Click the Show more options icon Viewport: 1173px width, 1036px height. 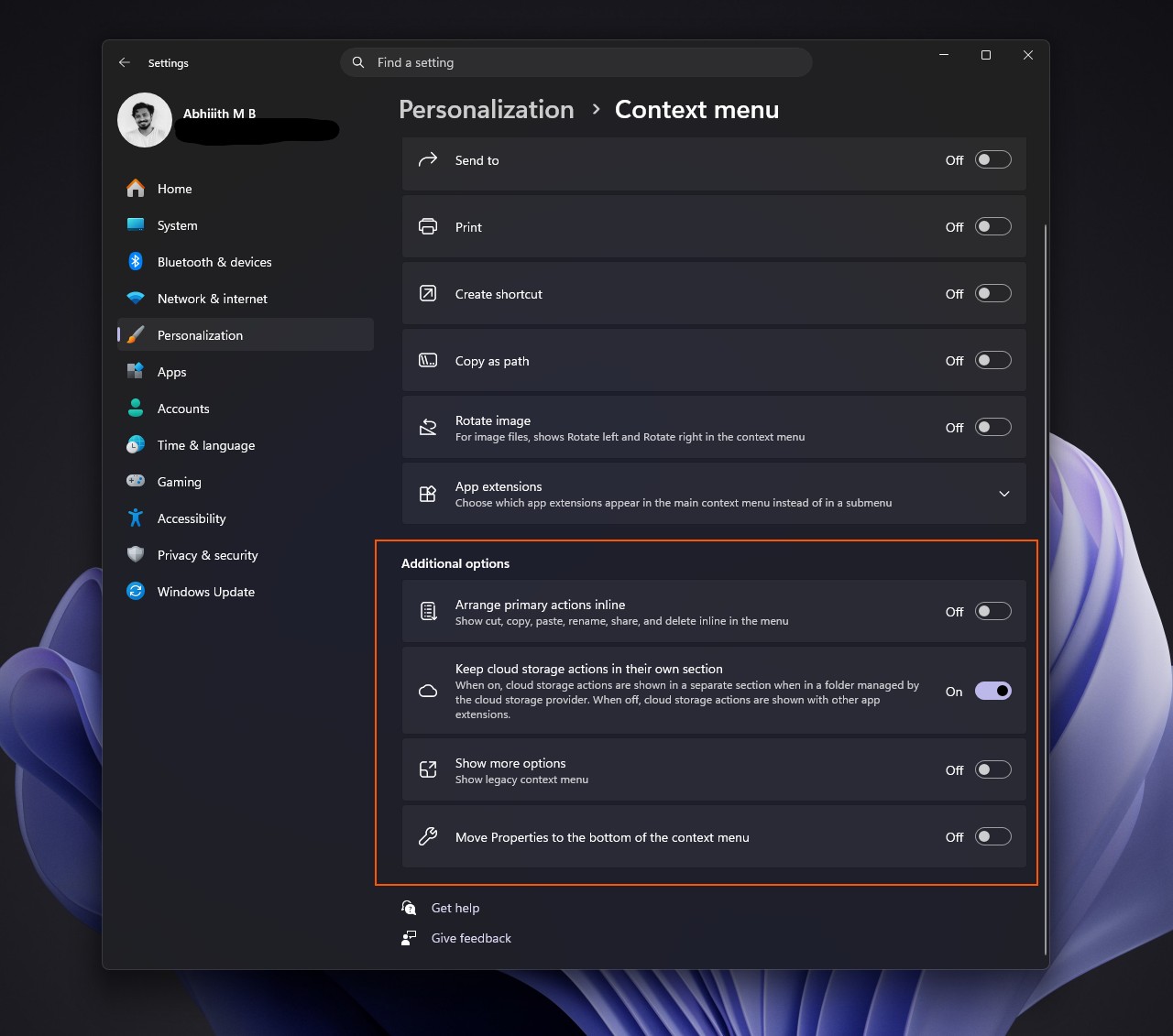click(x=428, y=769)
